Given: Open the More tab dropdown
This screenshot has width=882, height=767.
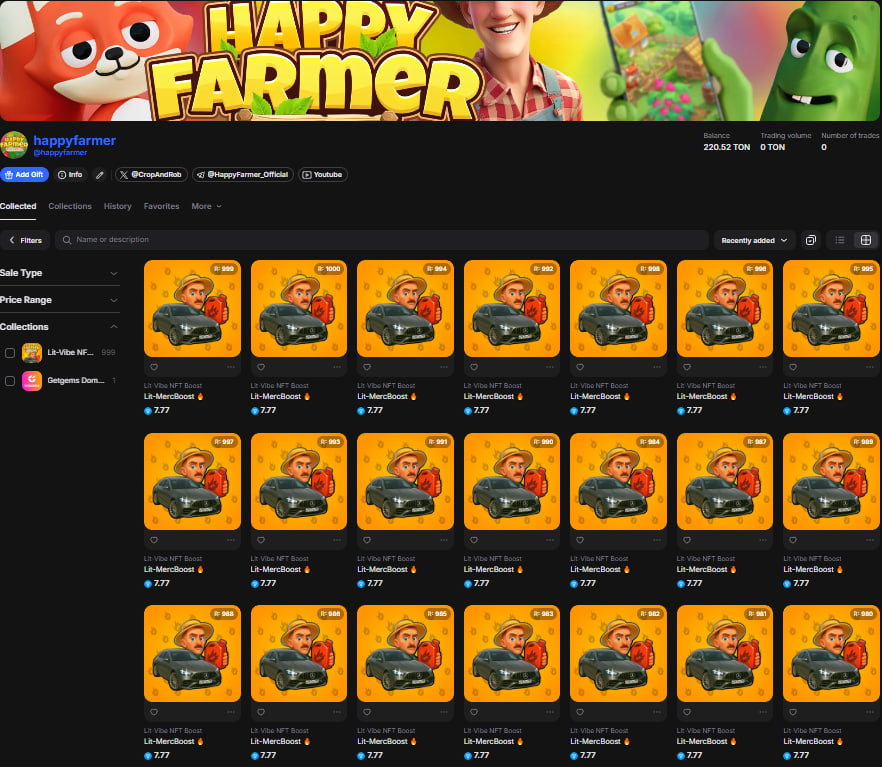Looking at the screenshot, I should click(x=206, y=206).
